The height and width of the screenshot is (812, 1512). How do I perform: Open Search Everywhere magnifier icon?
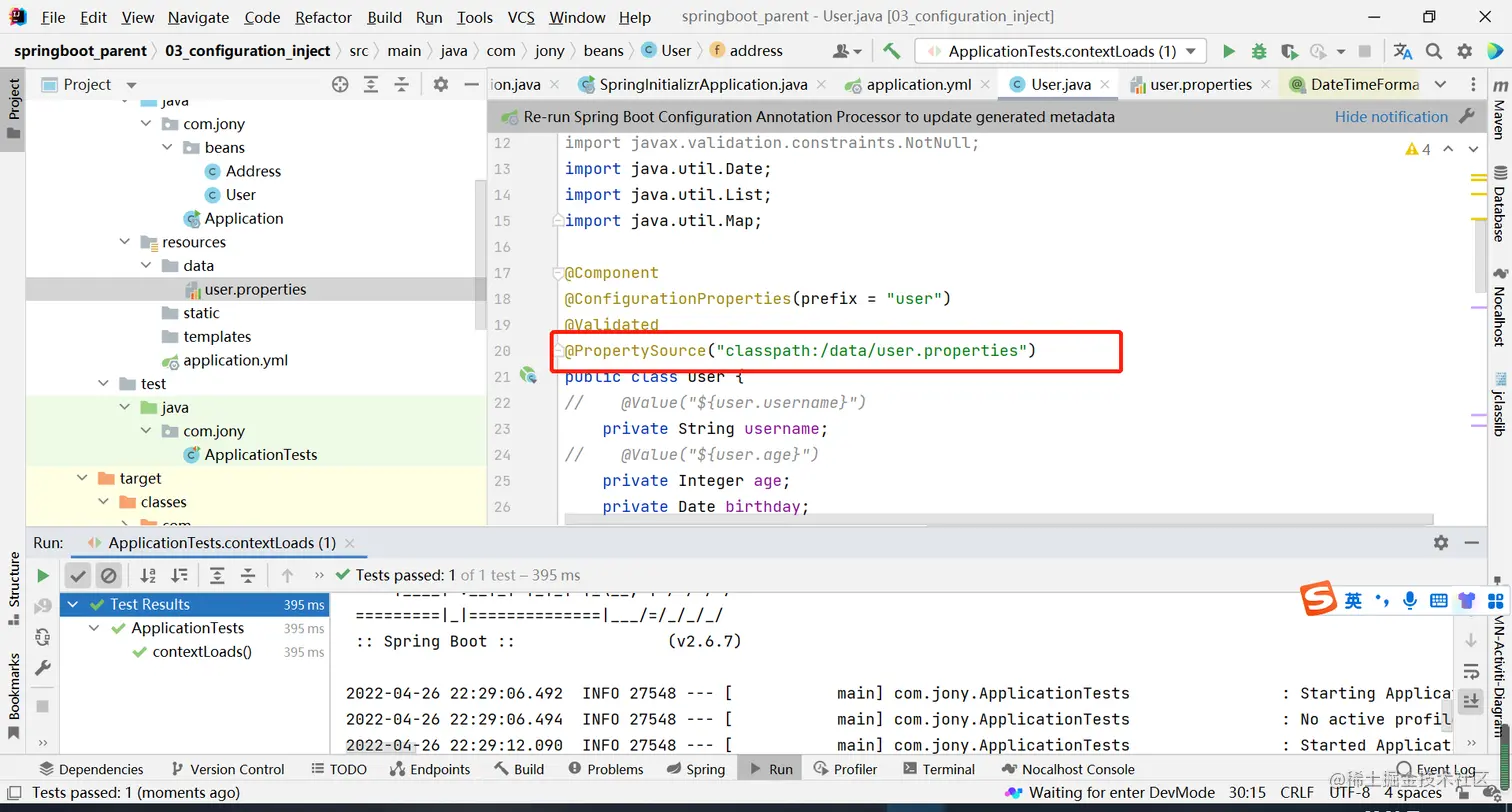tap(1434, 51)
